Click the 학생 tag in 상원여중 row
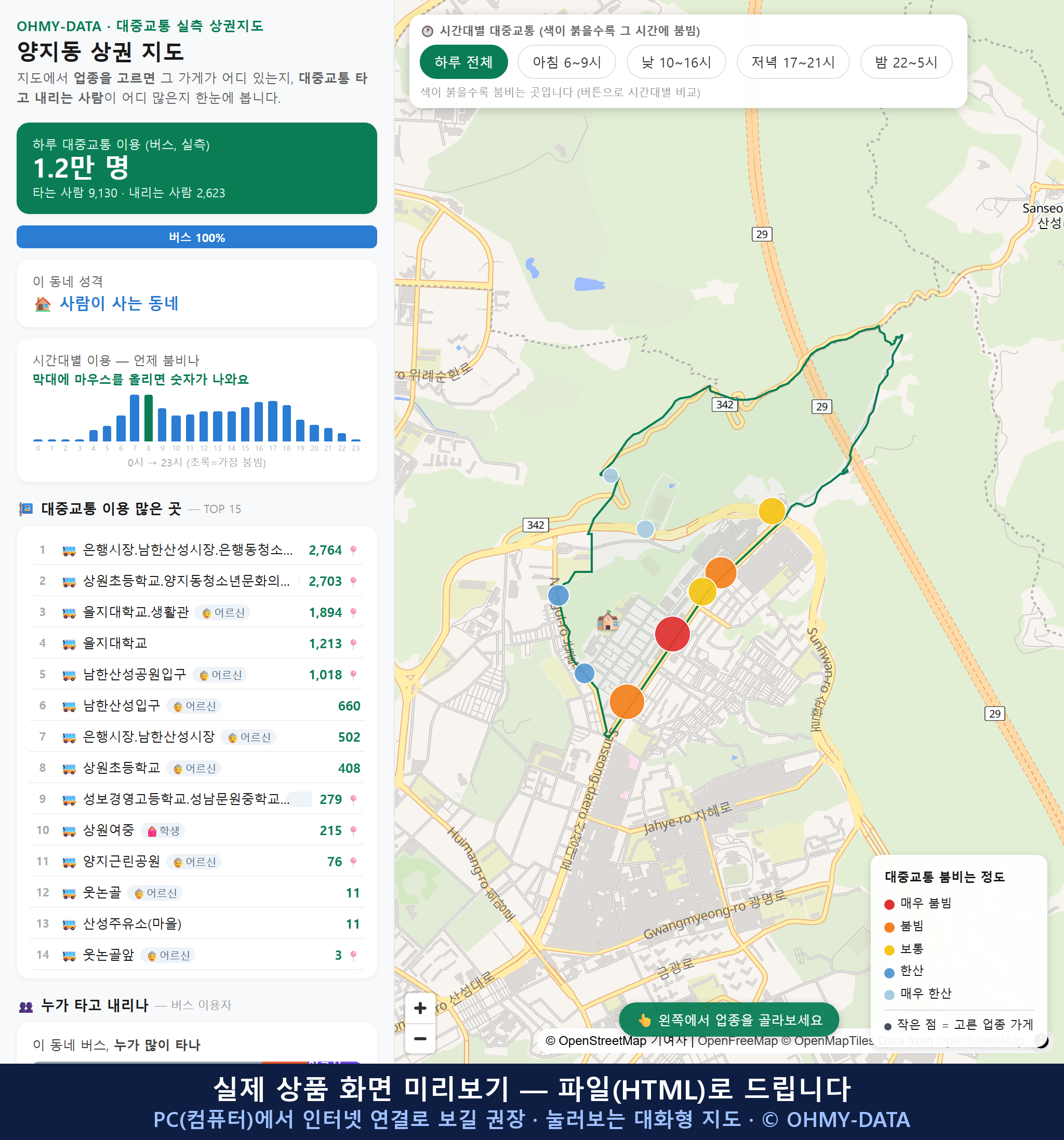This screenshot has width=1064, height=1140. 163,831
